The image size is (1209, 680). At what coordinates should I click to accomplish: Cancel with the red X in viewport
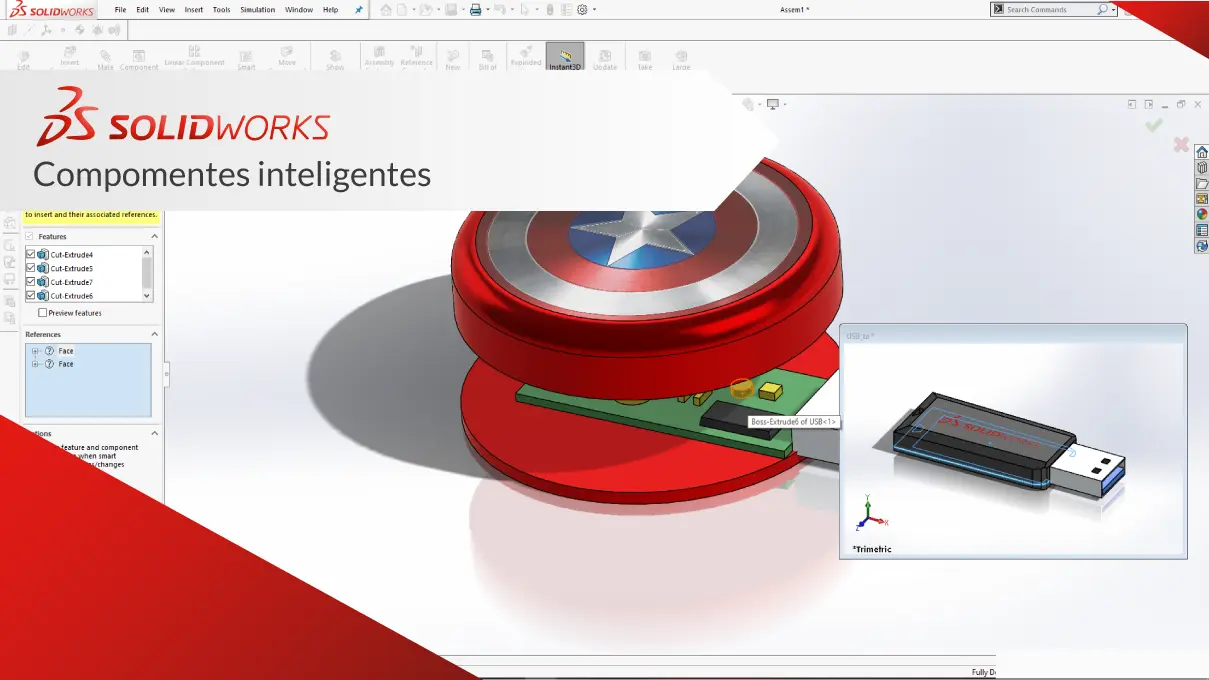point(1181,145)
